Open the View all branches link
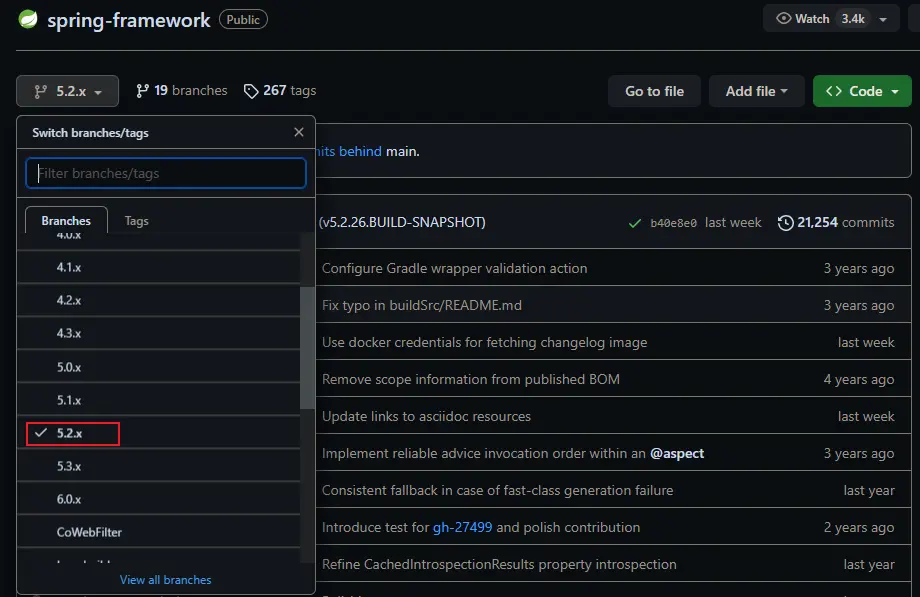The width and height of the screenshot is (920, 597). coord(165,579)
